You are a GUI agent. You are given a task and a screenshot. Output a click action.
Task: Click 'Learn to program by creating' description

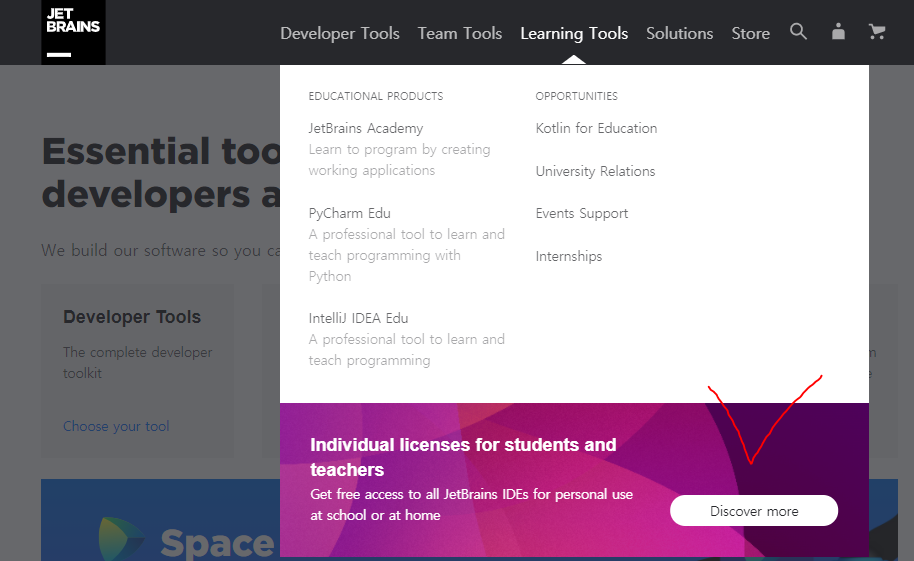pos(399,149)
